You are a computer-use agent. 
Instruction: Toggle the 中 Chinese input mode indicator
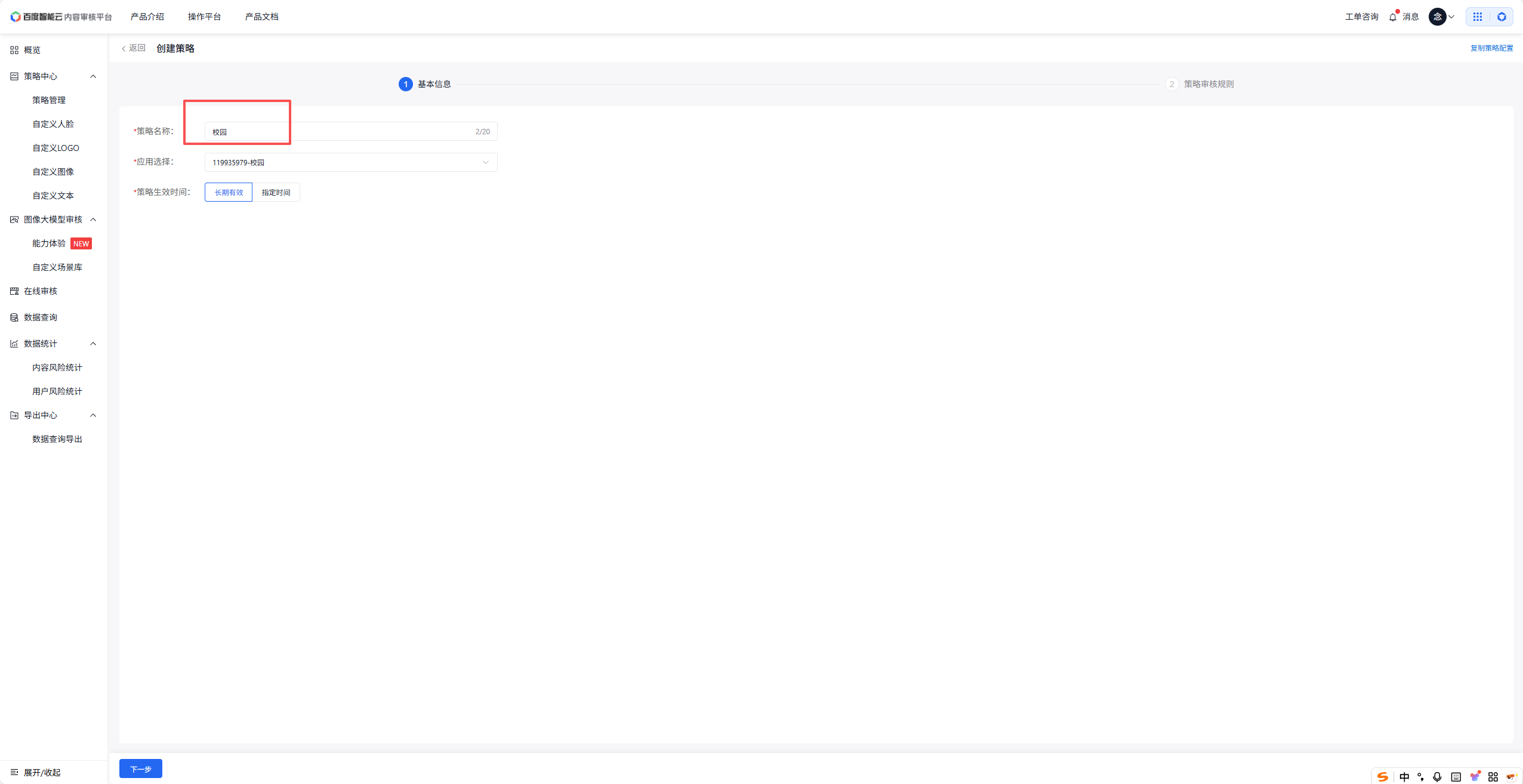coord(1404,776)
